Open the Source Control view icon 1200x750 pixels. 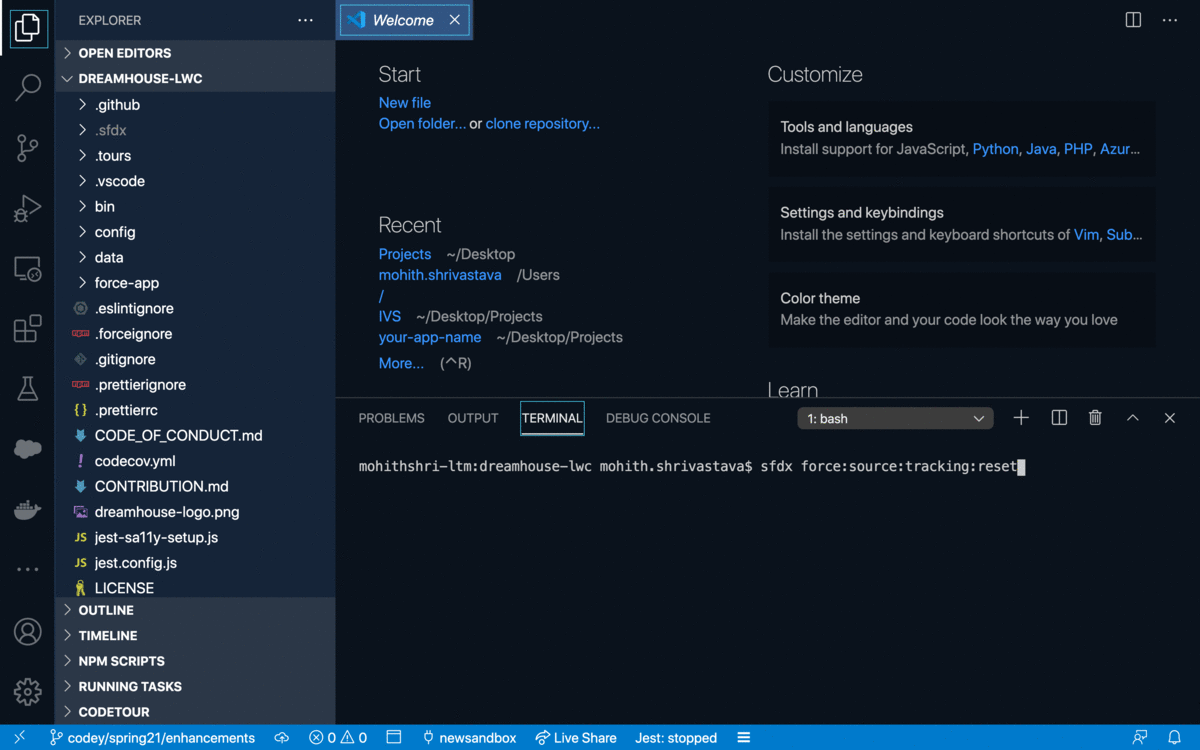point(28,148)
